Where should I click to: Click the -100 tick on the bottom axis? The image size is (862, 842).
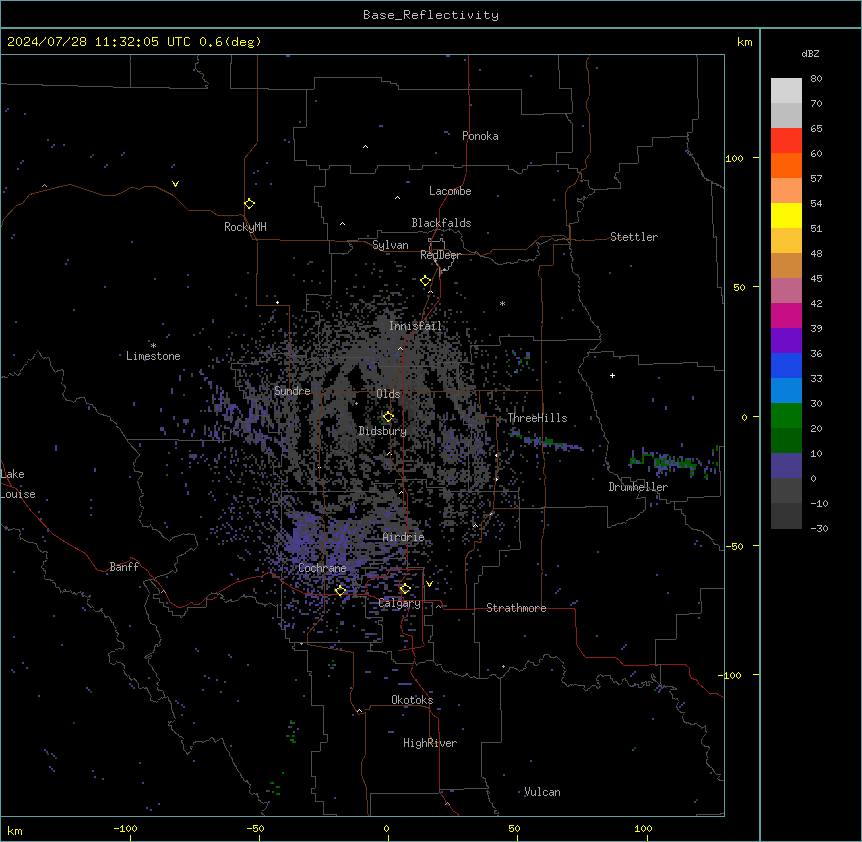point(125,828)
